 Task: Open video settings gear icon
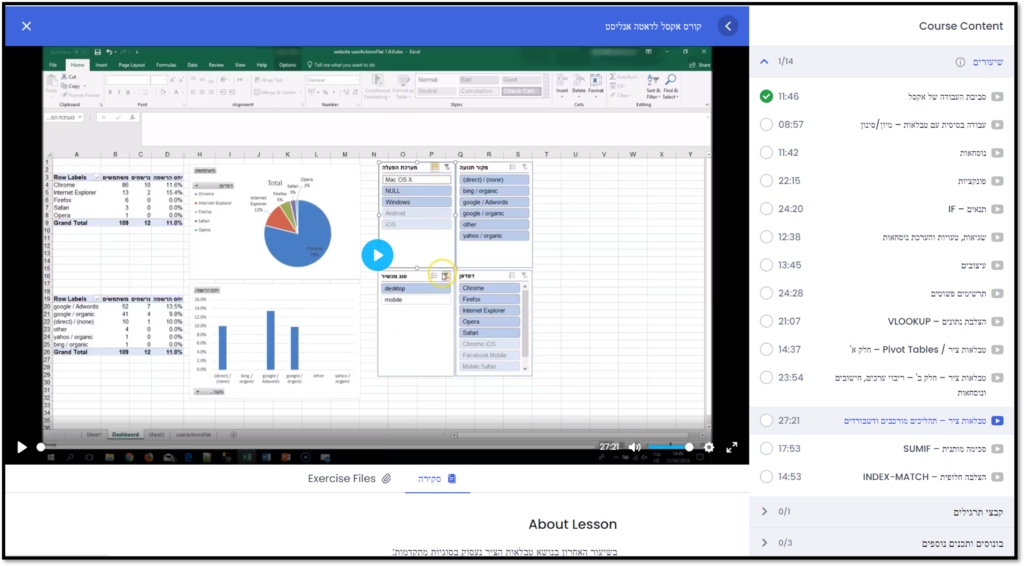tap(709, 447)
